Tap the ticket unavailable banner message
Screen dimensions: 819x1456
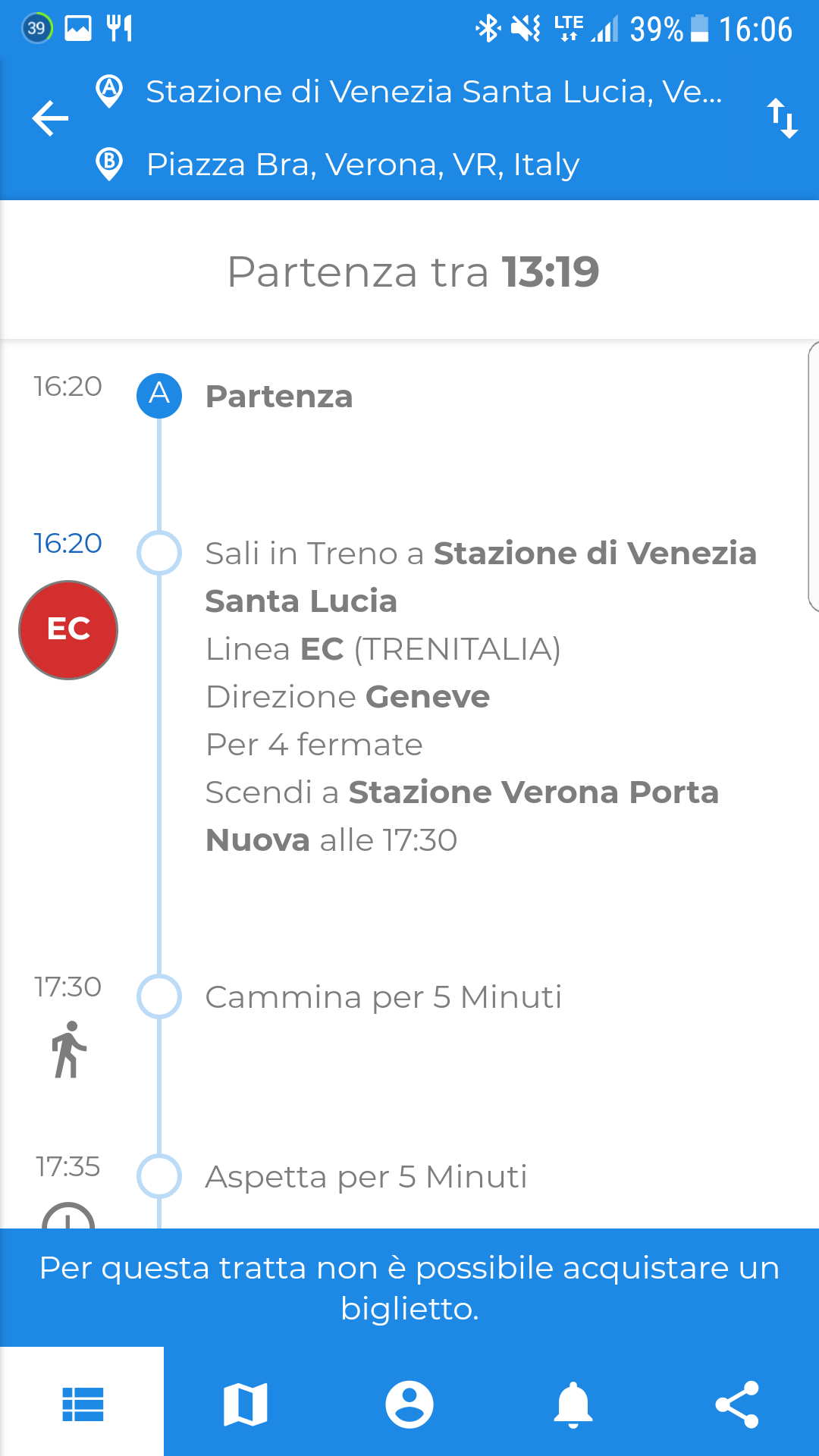pos(409,1288)
